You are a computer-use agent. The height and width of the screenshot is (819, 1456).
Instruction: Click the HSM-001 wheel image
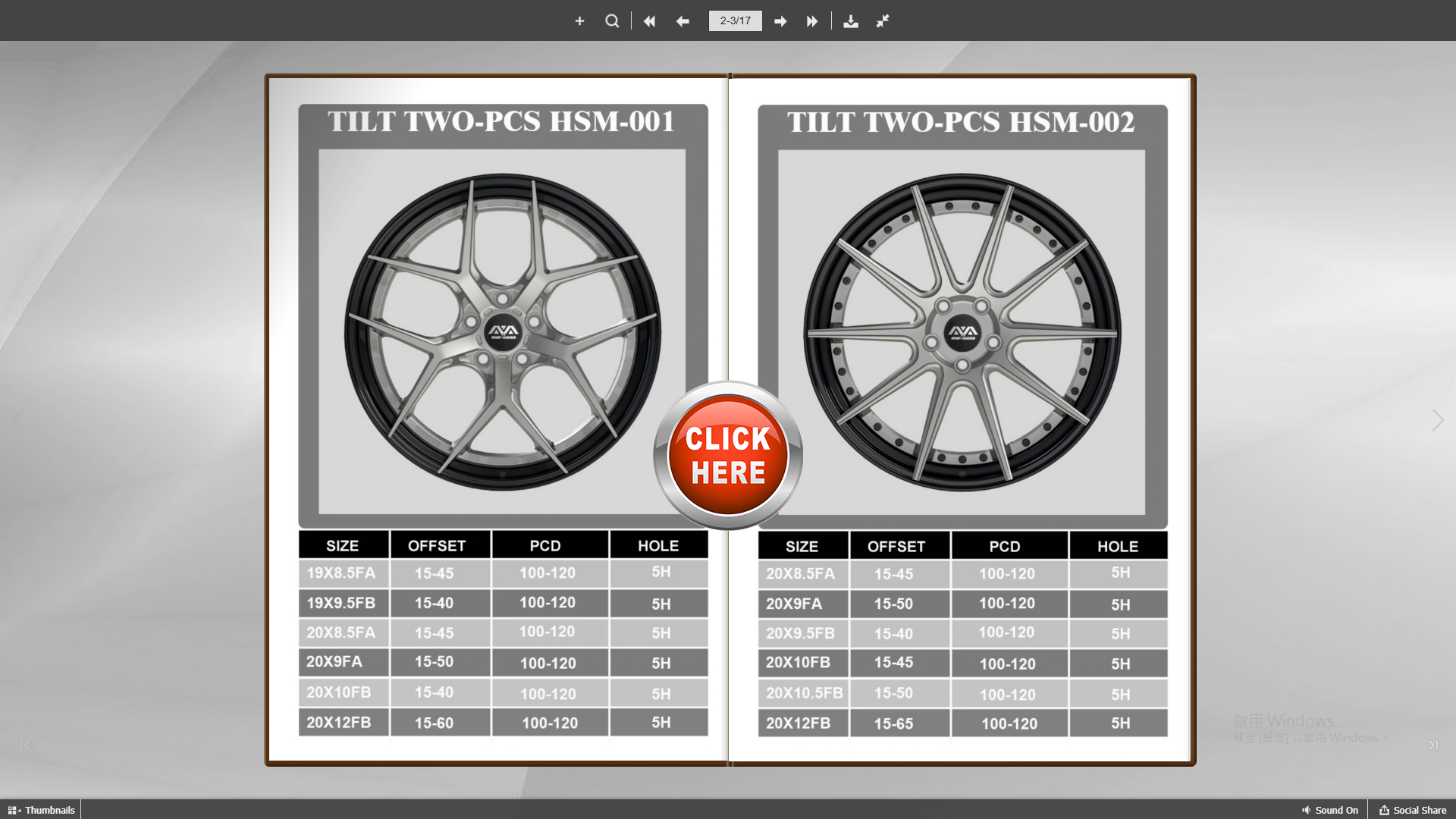502,331
